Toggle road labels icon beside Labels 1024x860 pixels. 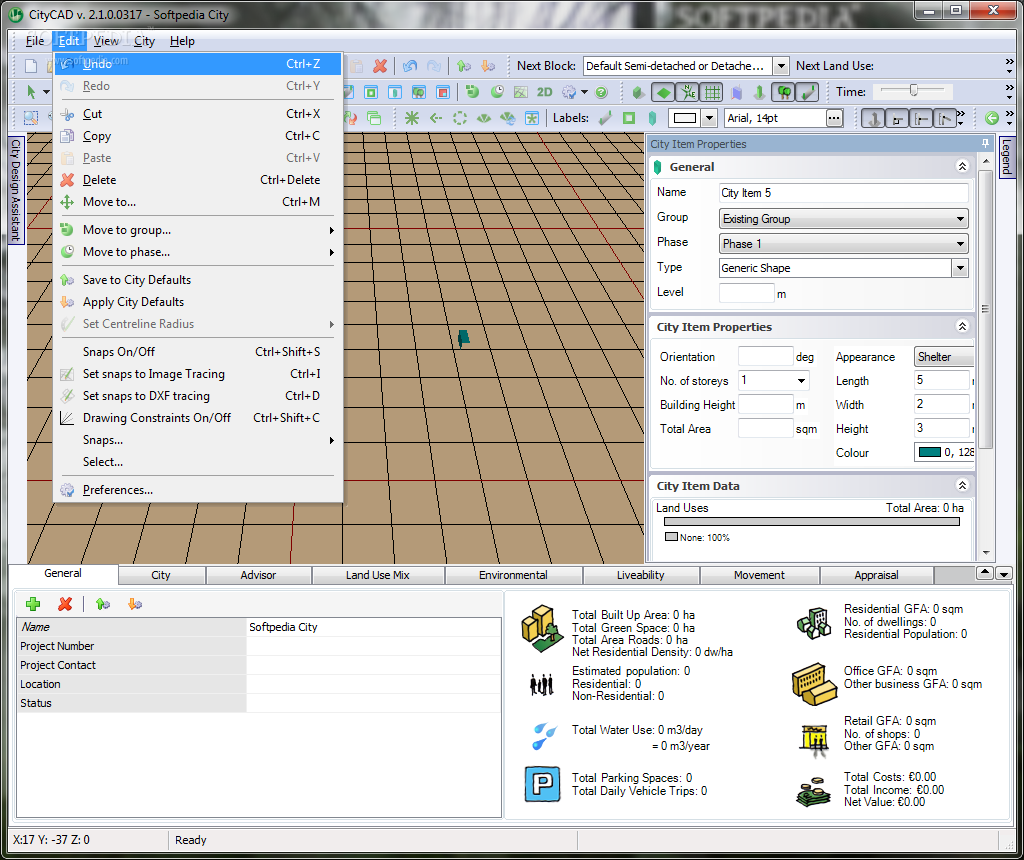605,118
